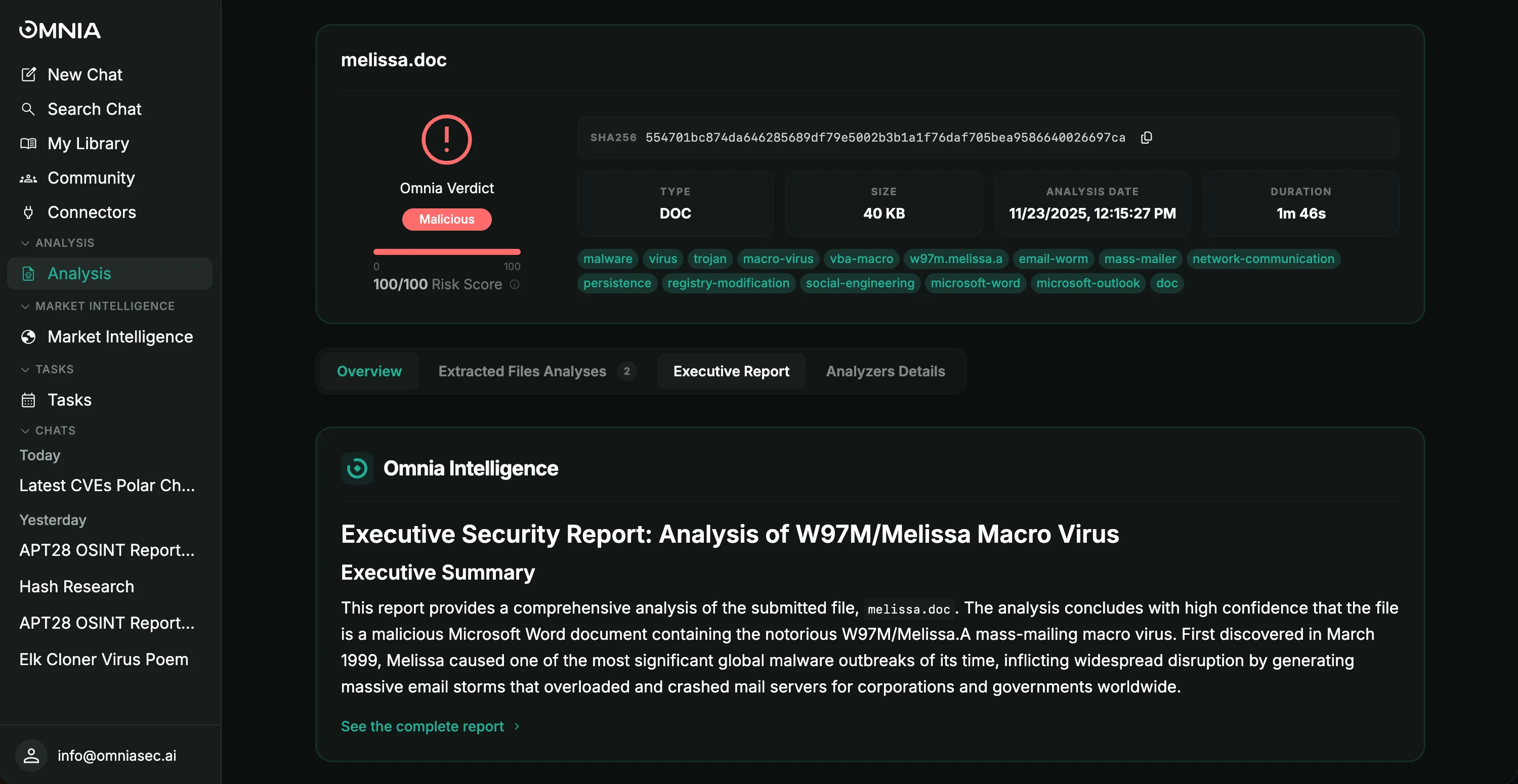Select the Search Chat icon
This screenshot has height=784, width=1518.
(x=28, y=109)
